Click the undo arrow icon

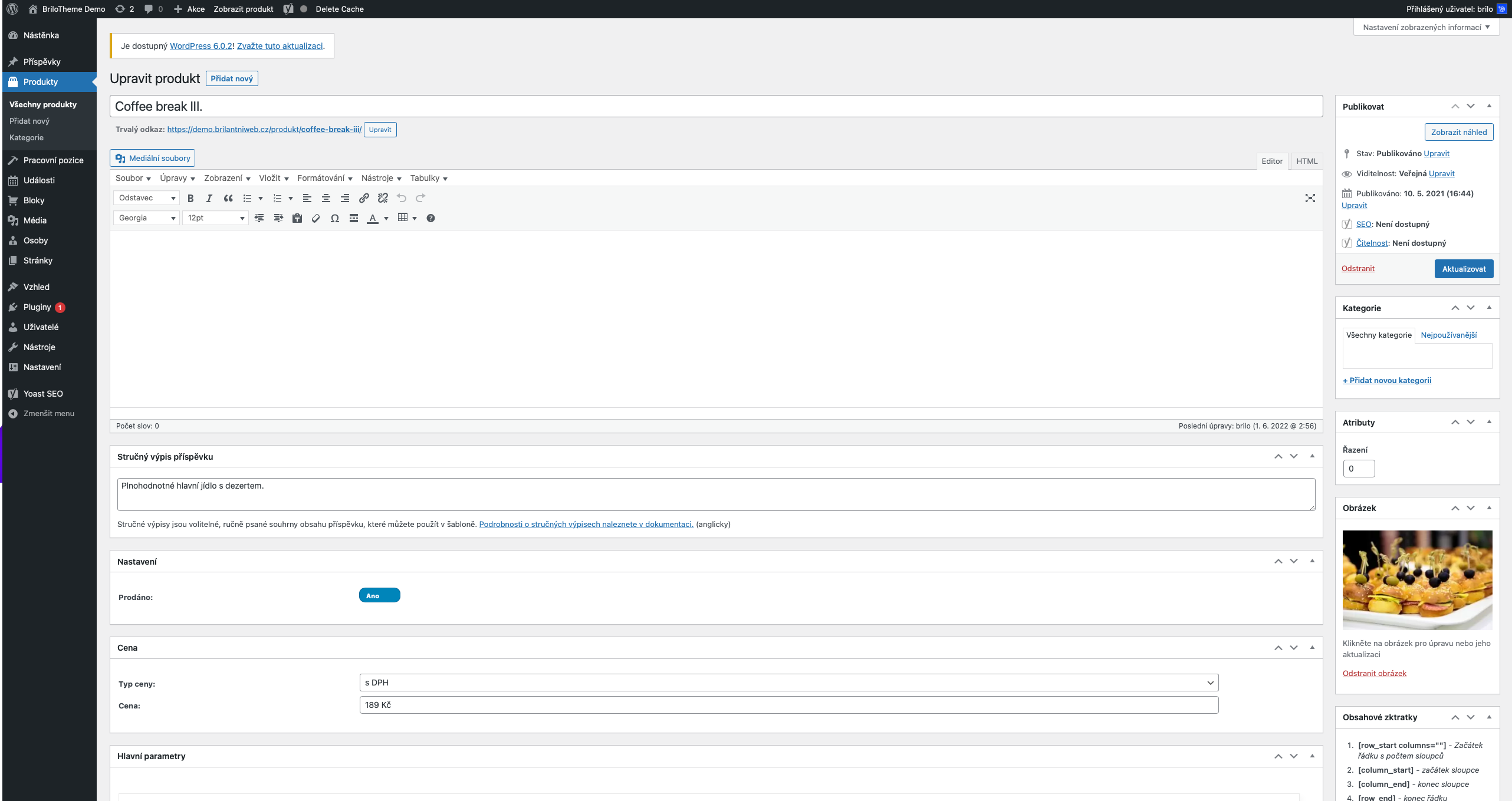402,199
